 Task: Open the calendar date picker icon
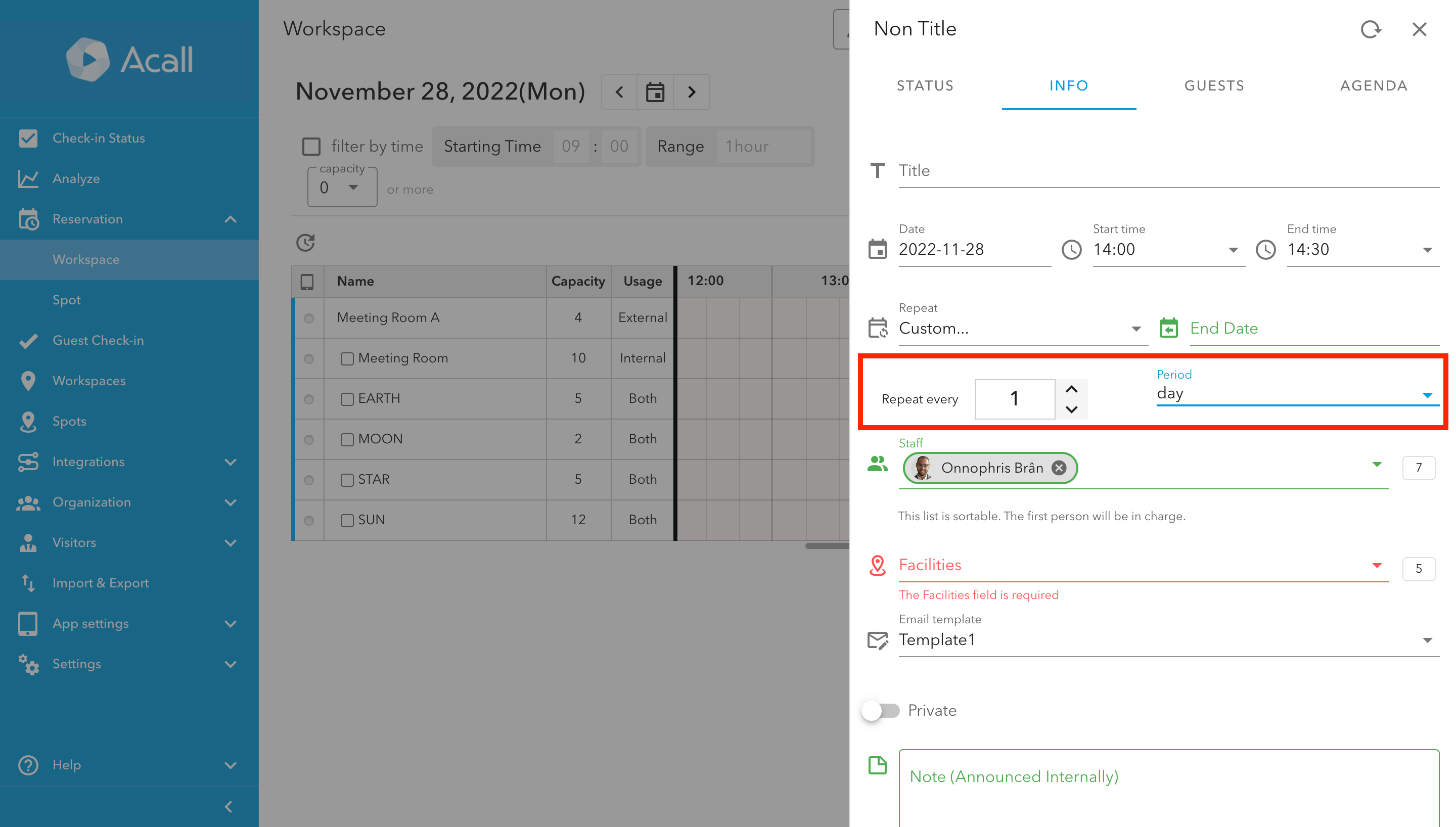click(x=655, y=92)
